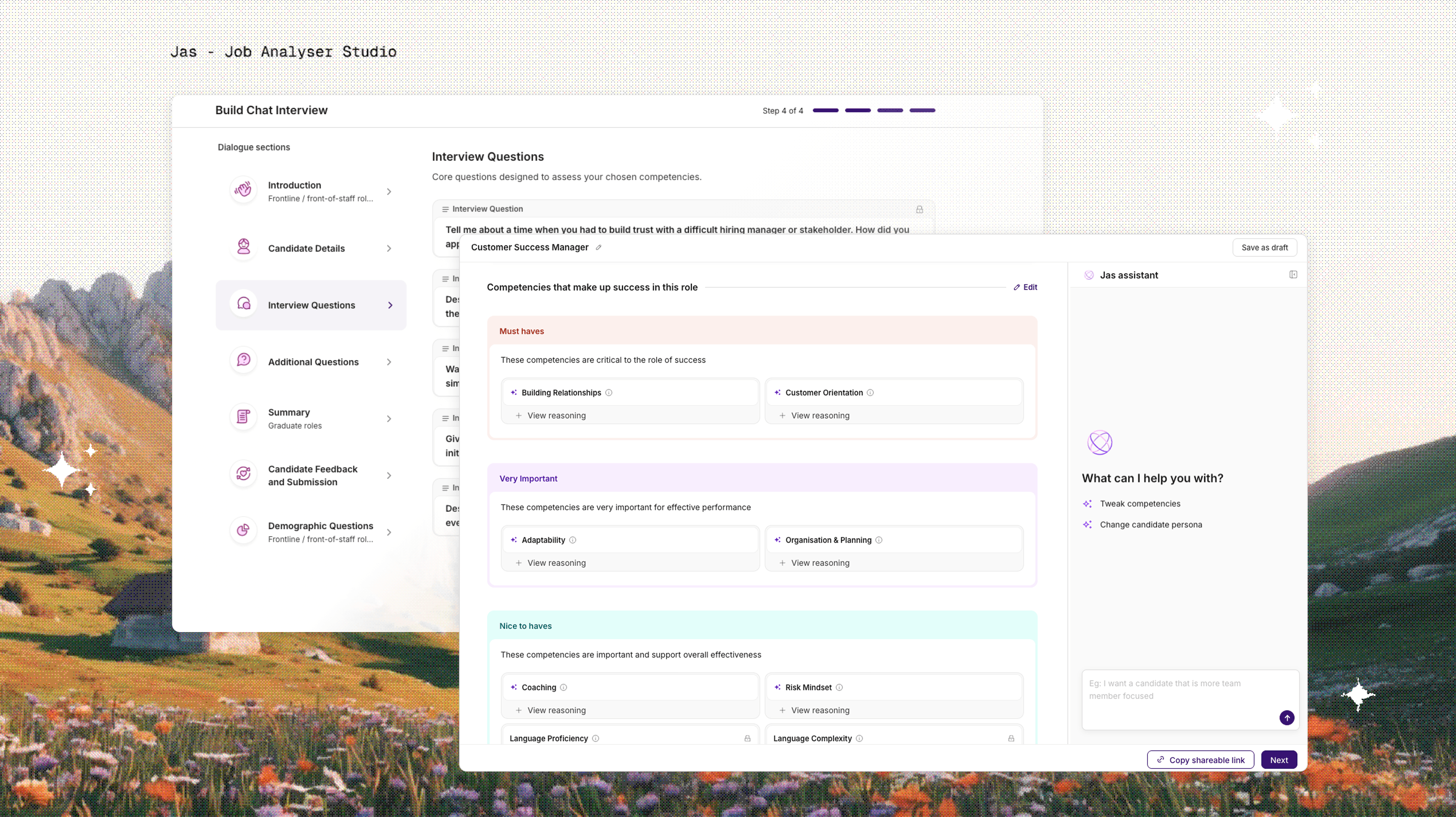1456x817 pixels.
Task: Choose the Tweak competencies suggestion
Action: (1132, 504)
